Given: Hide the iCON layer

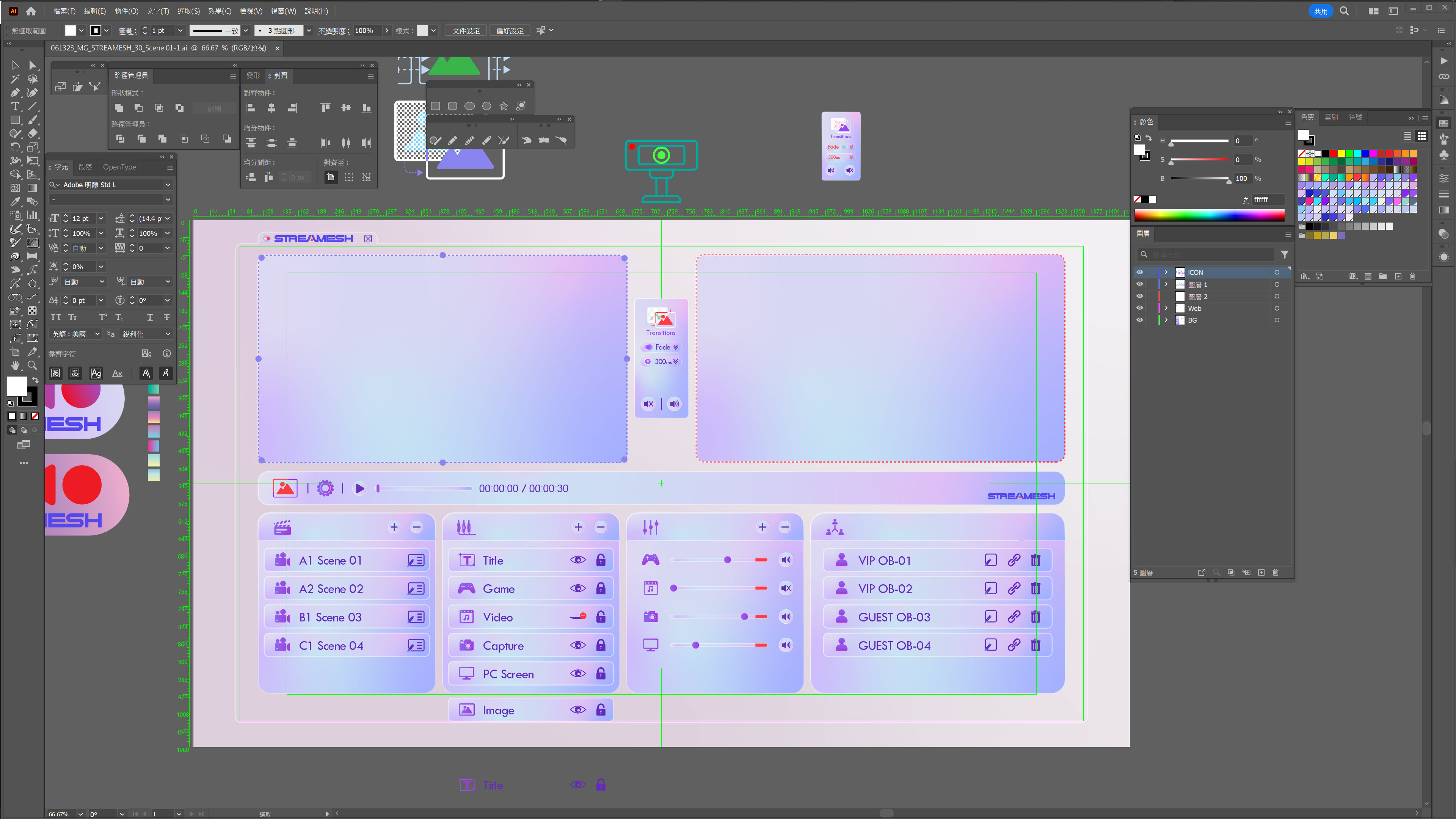Looking at the screenshot, I should point(1139,273).
